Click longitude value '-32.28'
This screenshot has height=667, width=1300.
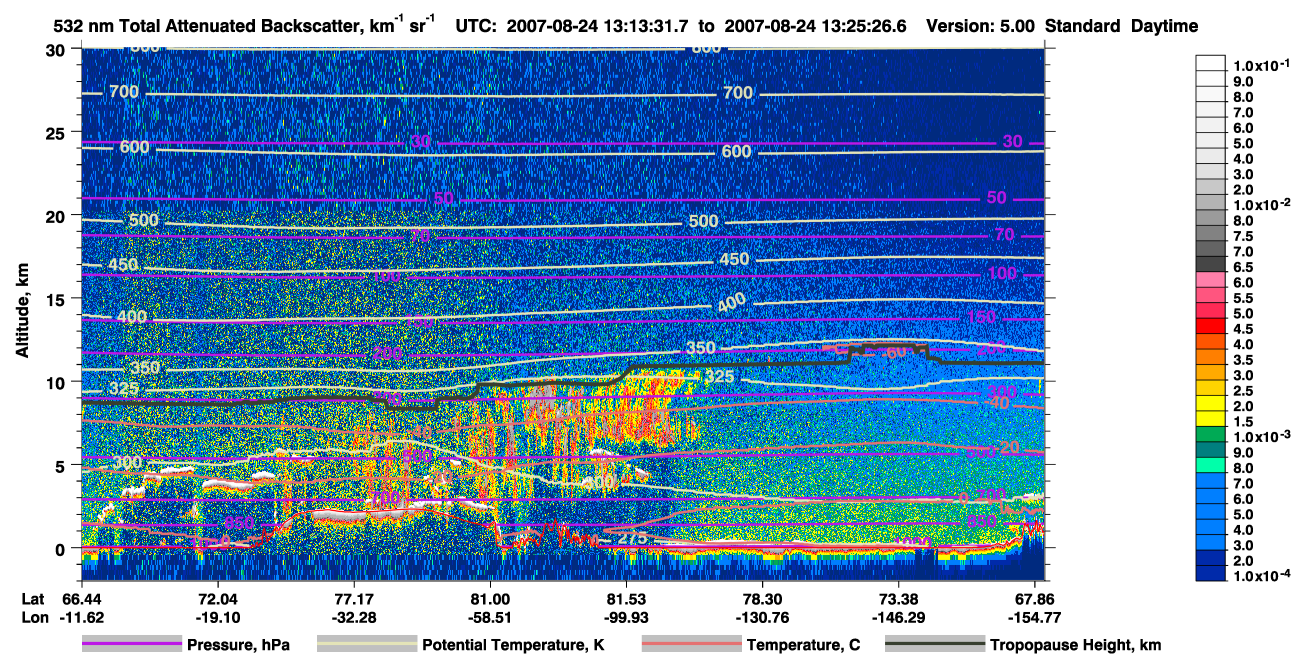(354, 617)
